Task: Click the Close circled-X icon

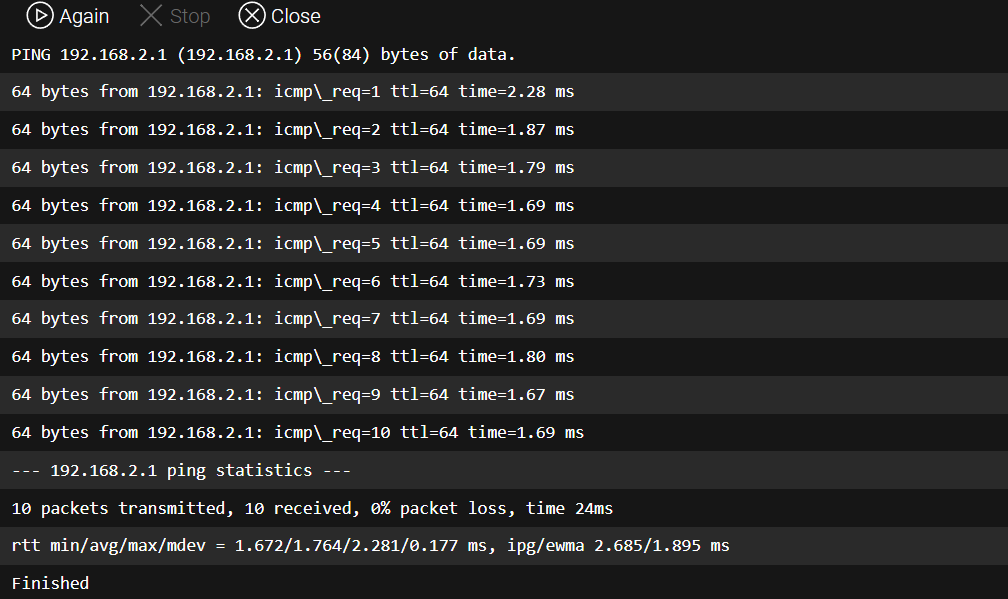Action: click(x=252, y=16)
